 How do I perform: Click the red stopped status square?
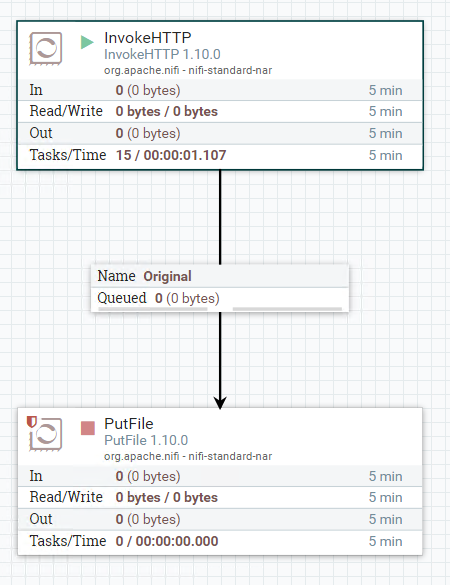(88, 428)
